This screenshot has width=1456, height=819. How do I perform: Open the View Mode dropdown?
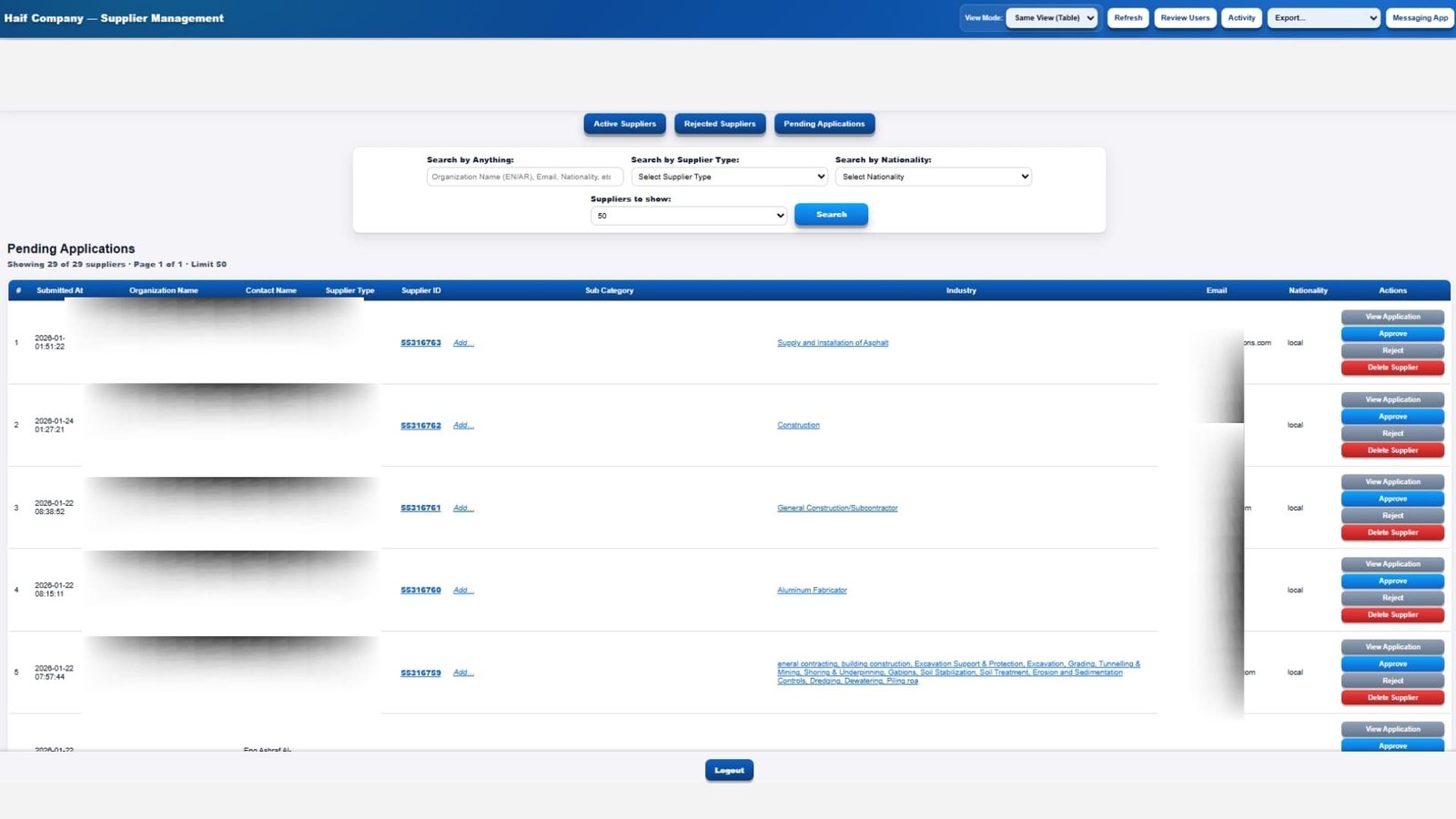[x=1053, y=18]
